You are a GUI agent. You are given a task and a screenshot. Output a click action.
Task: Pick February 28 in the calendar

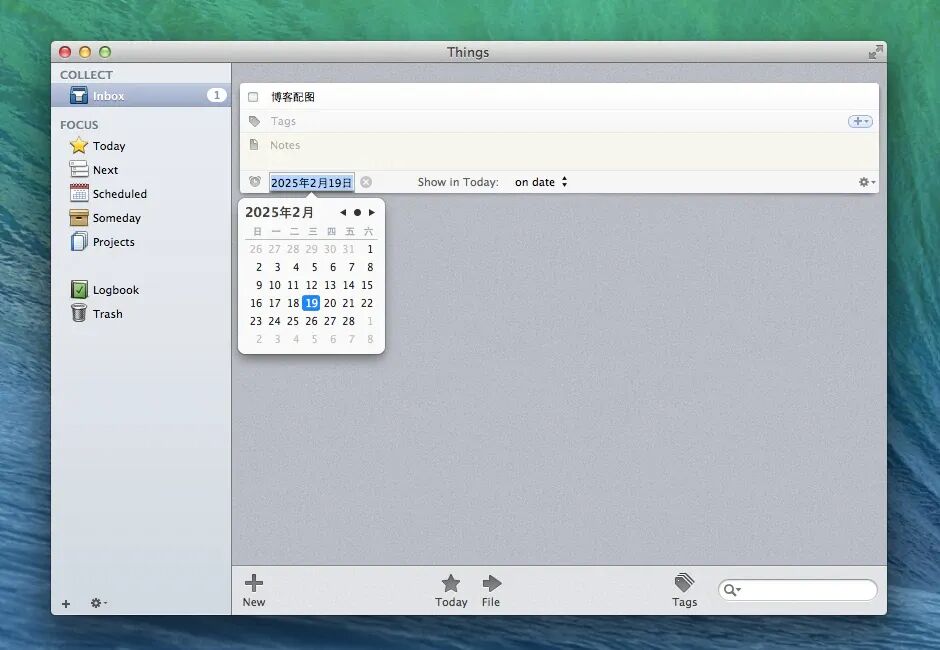click(348, 321)
